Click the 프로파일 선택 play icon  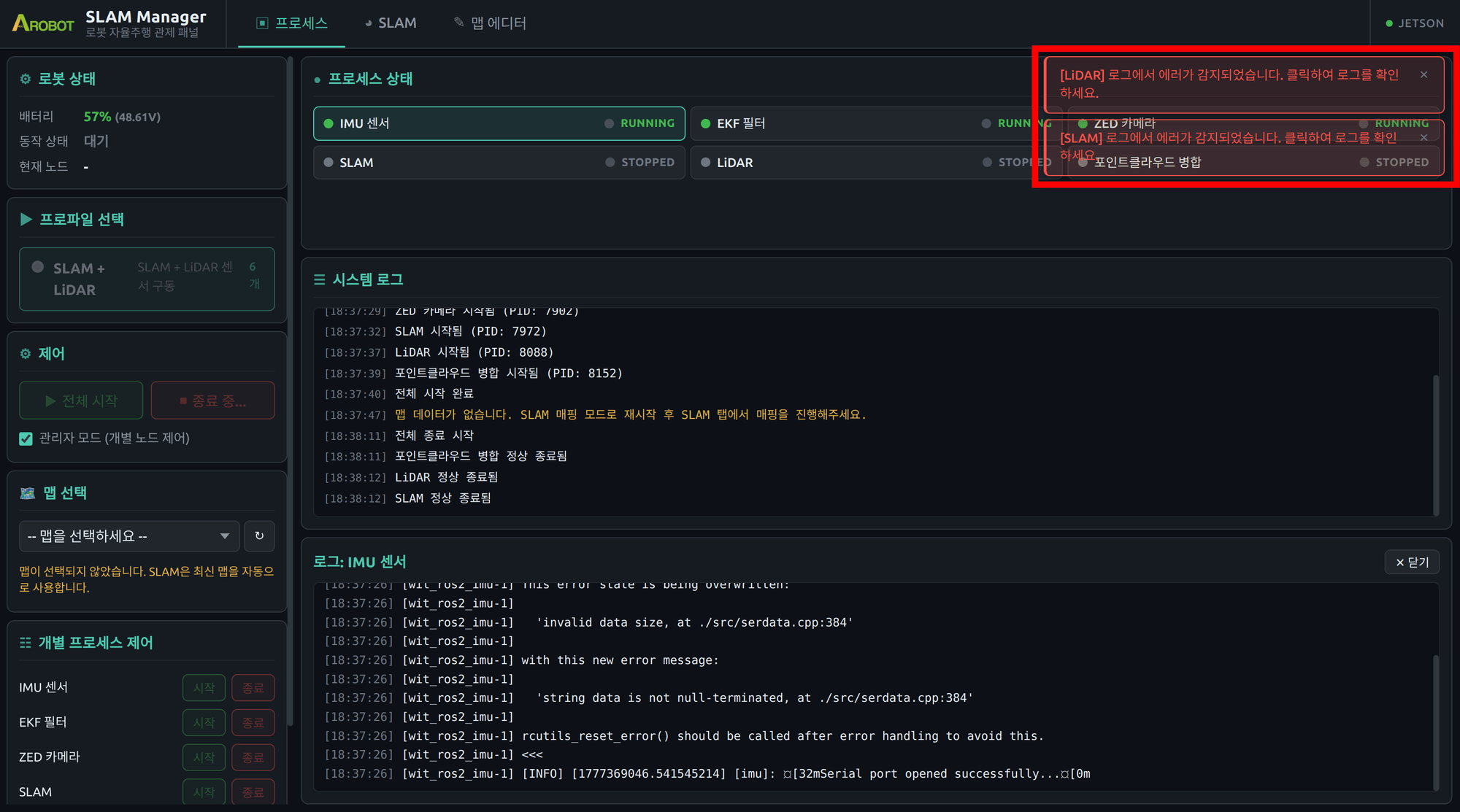click(26, 220)
